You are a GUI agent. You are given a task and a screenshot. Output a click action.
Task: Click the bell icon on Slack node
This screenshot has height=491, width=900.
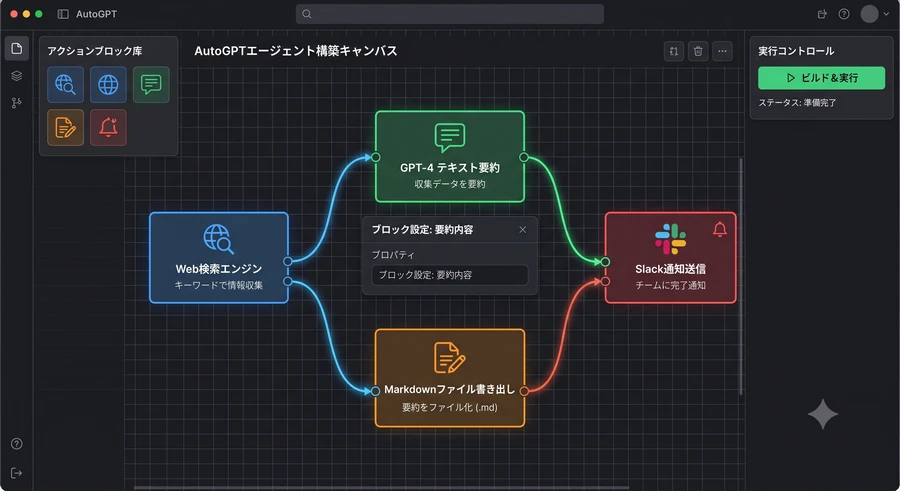click(720, 230)
